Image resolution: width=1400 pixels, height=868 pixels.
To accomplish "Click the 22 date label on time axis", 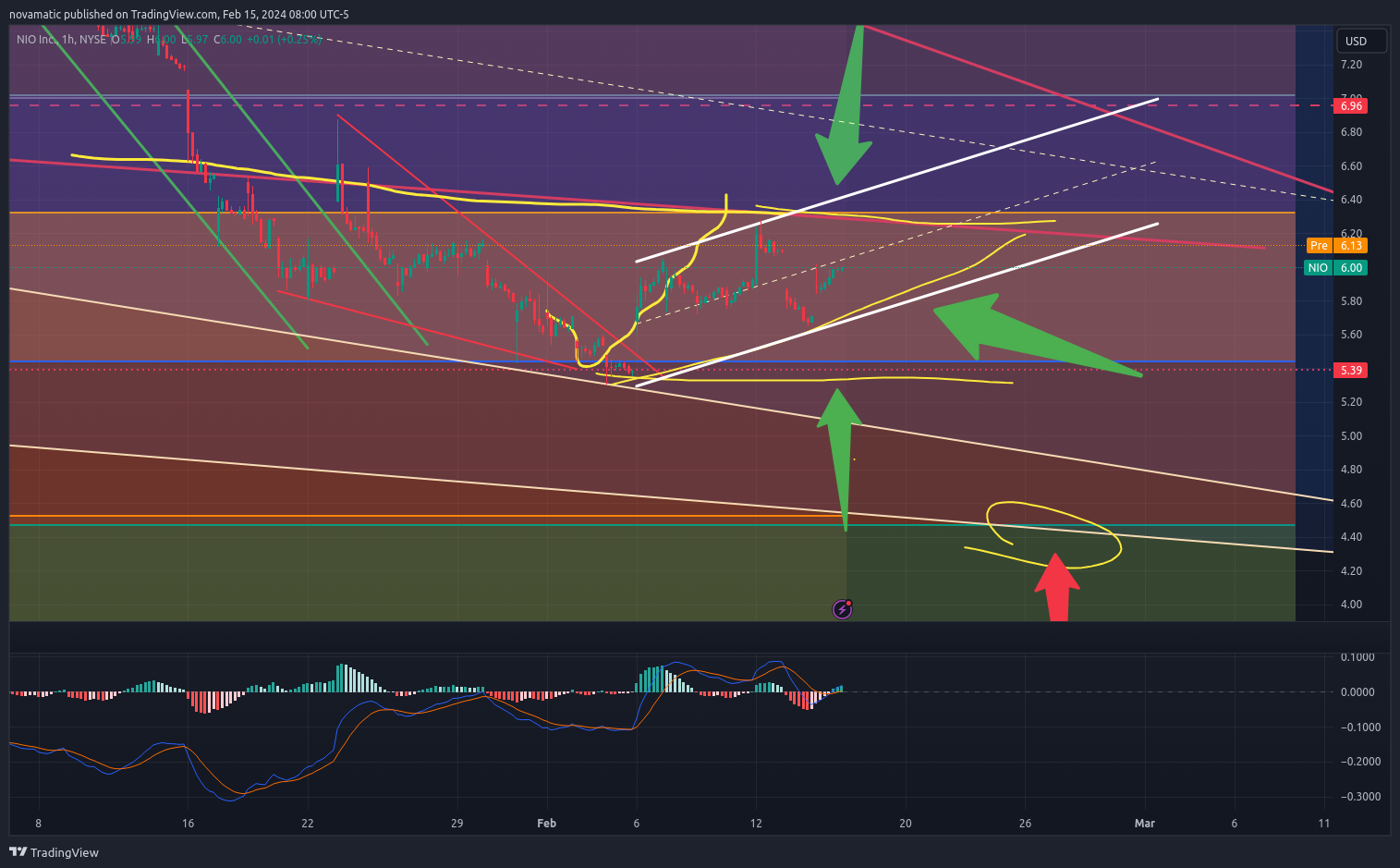I will (x=308, y=823).
